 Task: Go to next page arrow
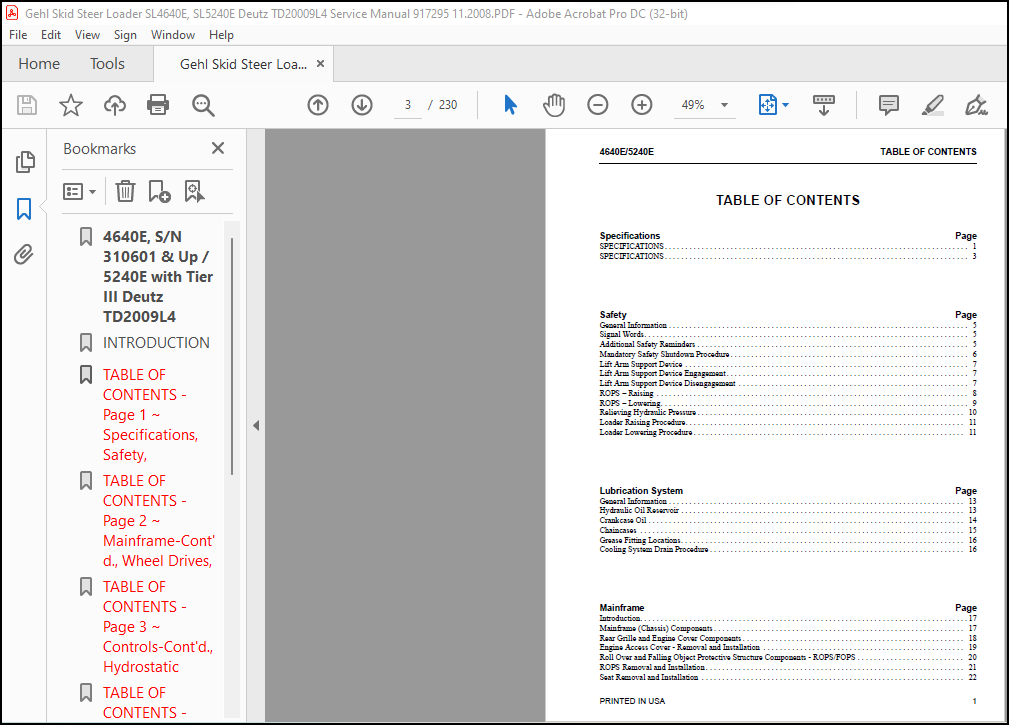(362, 105)
